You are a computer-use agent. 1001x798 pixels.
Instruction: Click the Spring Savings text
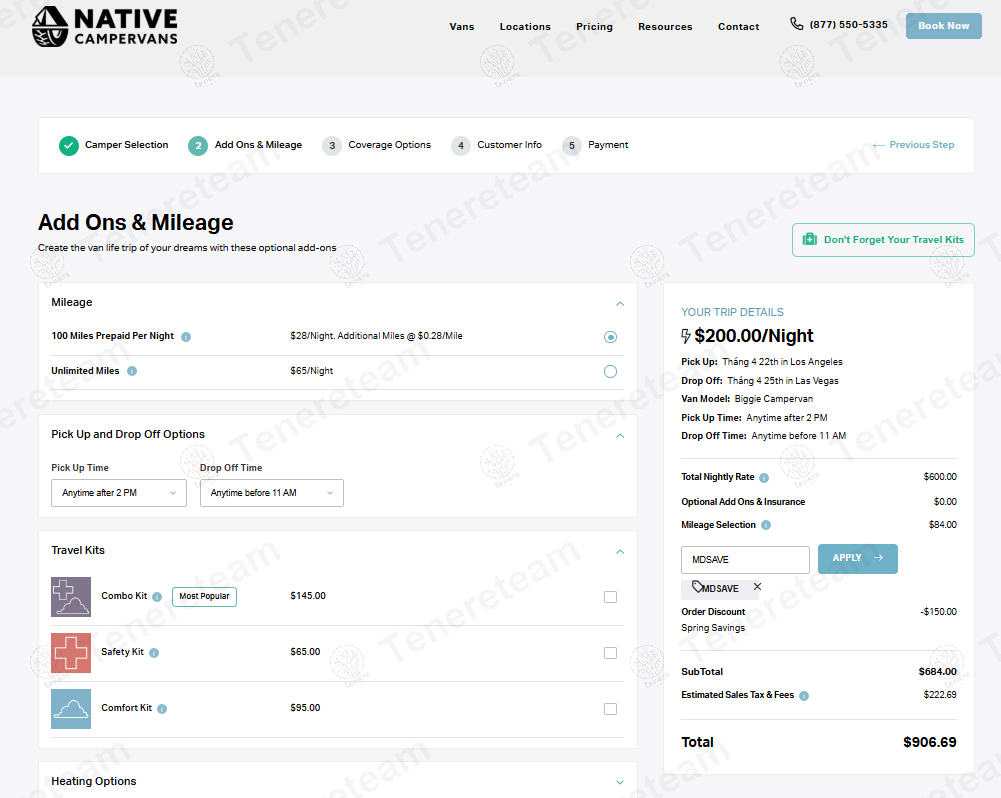tap(712, 628)
